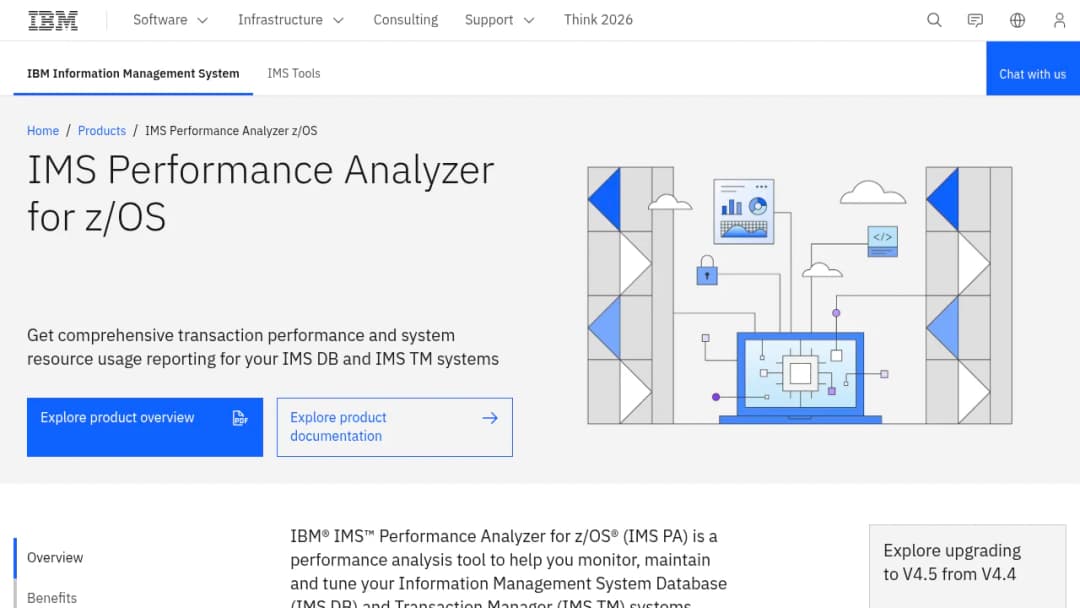Switch to the IMS Tools tab

pyautogui.click(x=293, y=73)
